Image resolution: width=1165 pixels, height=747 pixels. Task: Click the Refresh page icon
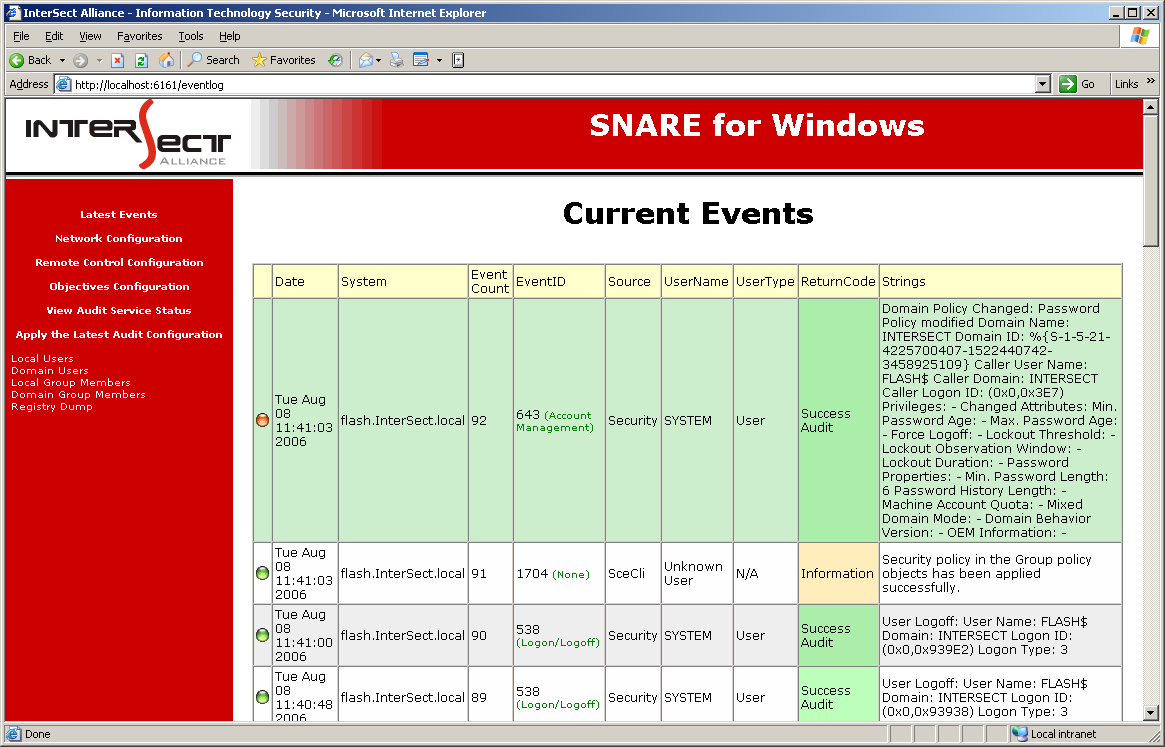click(x=141, y=60)
